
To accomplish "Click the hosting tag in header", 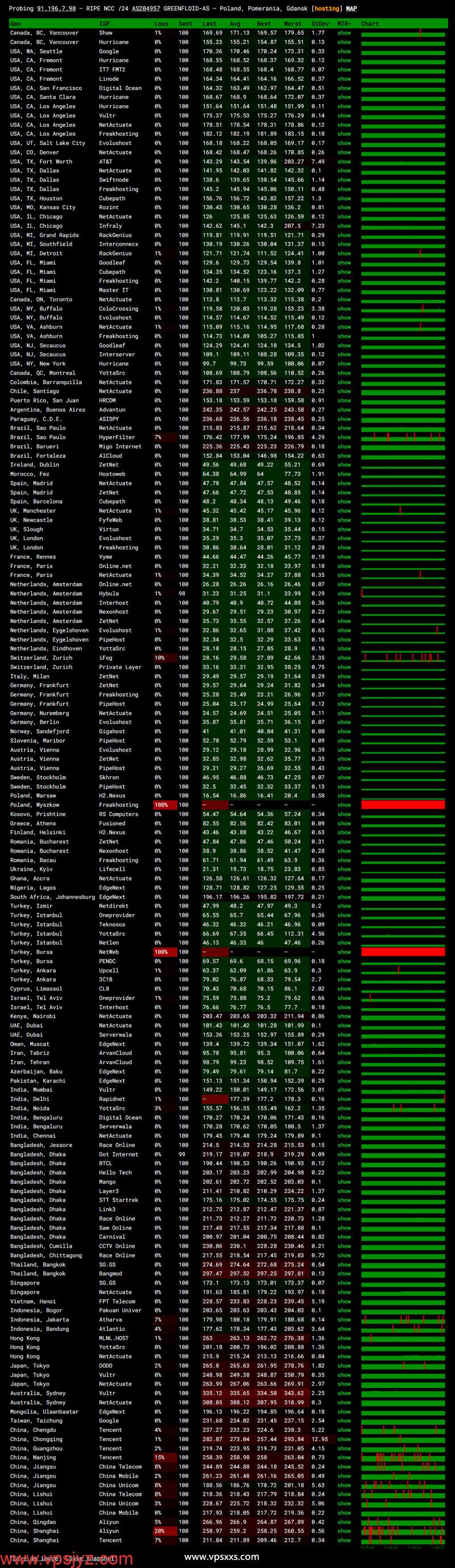I will click(x=327, y=9).
